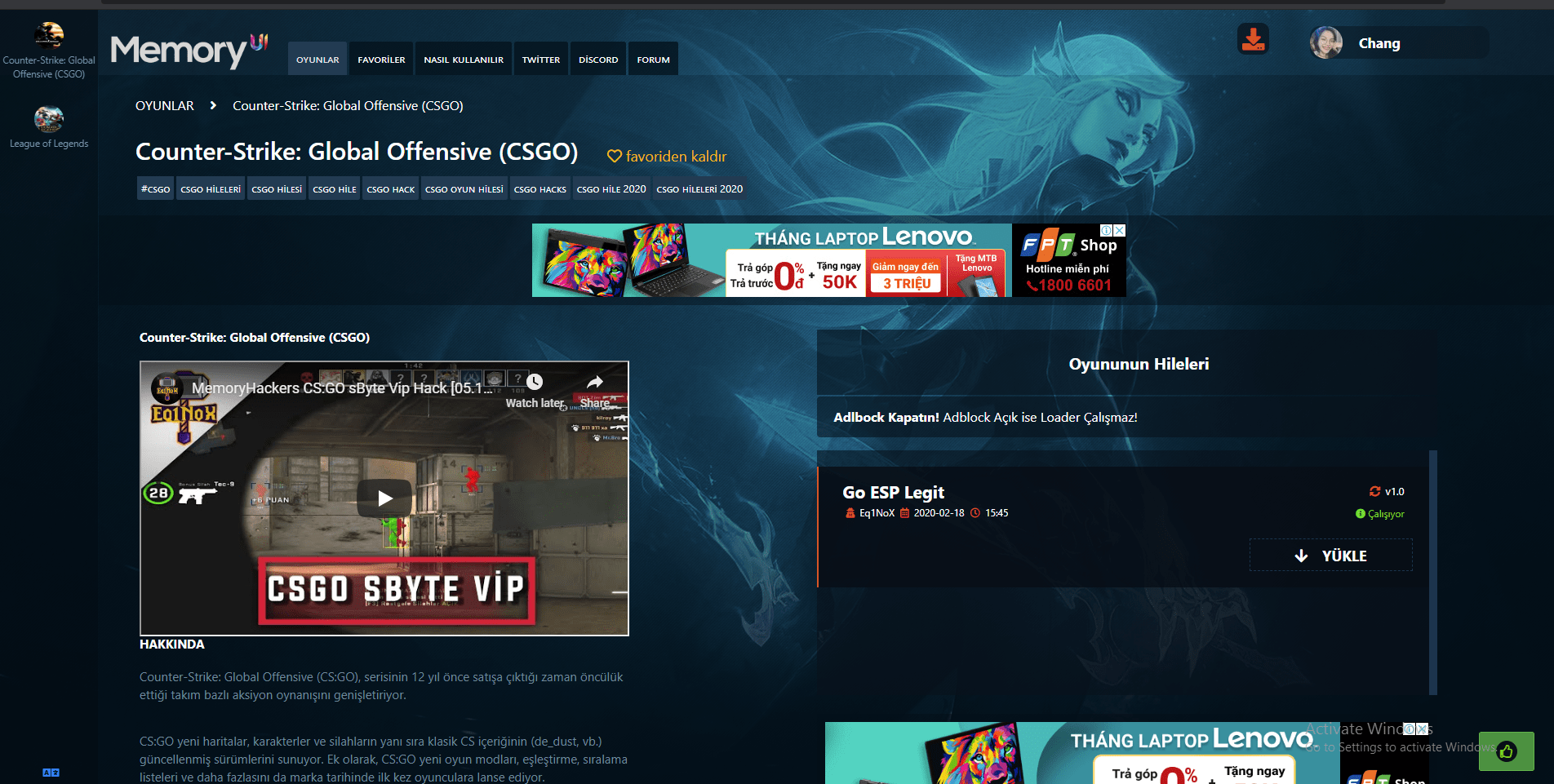This screenshot has height=784, width=1554.
Task: Close the Lenovo banner ad with X
Action: click(1120, 231)
